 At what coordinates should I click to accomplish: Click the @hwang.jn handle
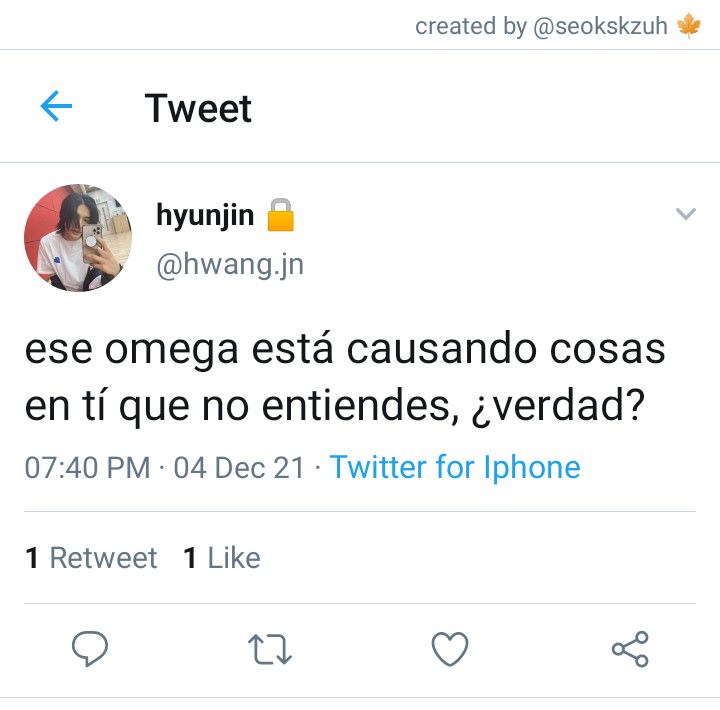click(230, 265)
